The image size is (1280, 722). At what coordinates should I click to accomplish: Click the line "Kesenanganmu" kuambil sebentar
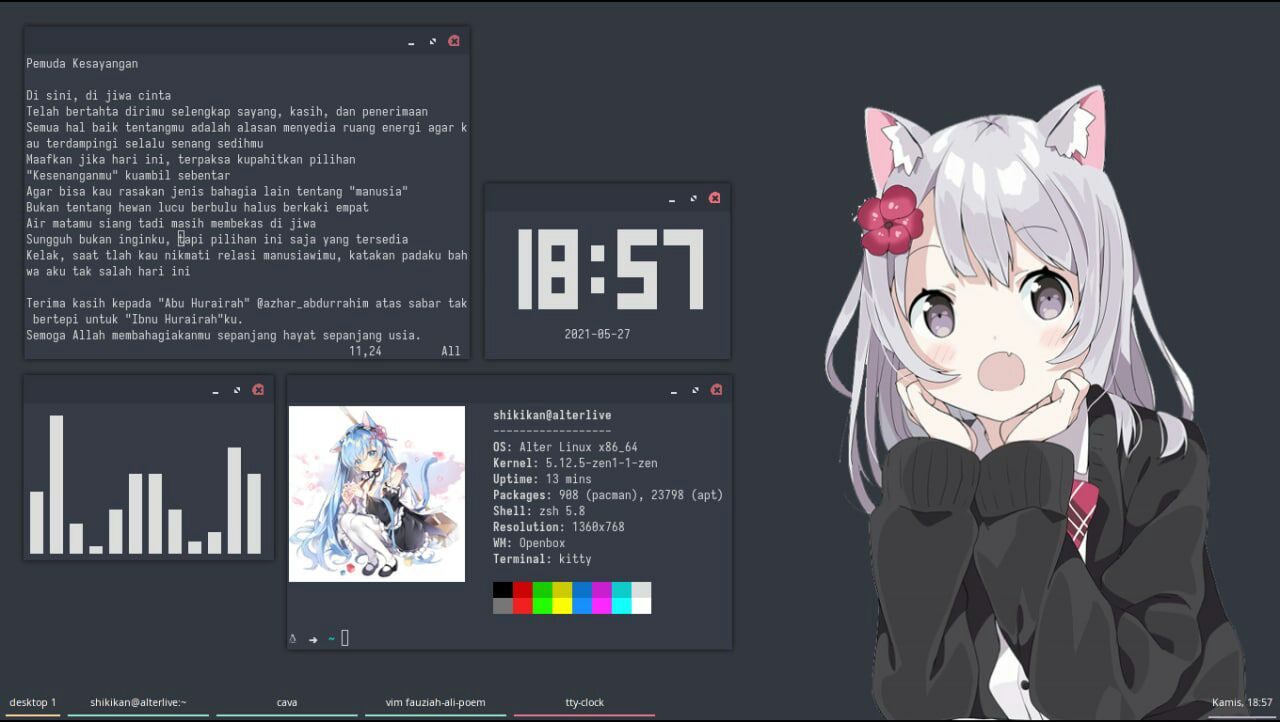point(128,176)
